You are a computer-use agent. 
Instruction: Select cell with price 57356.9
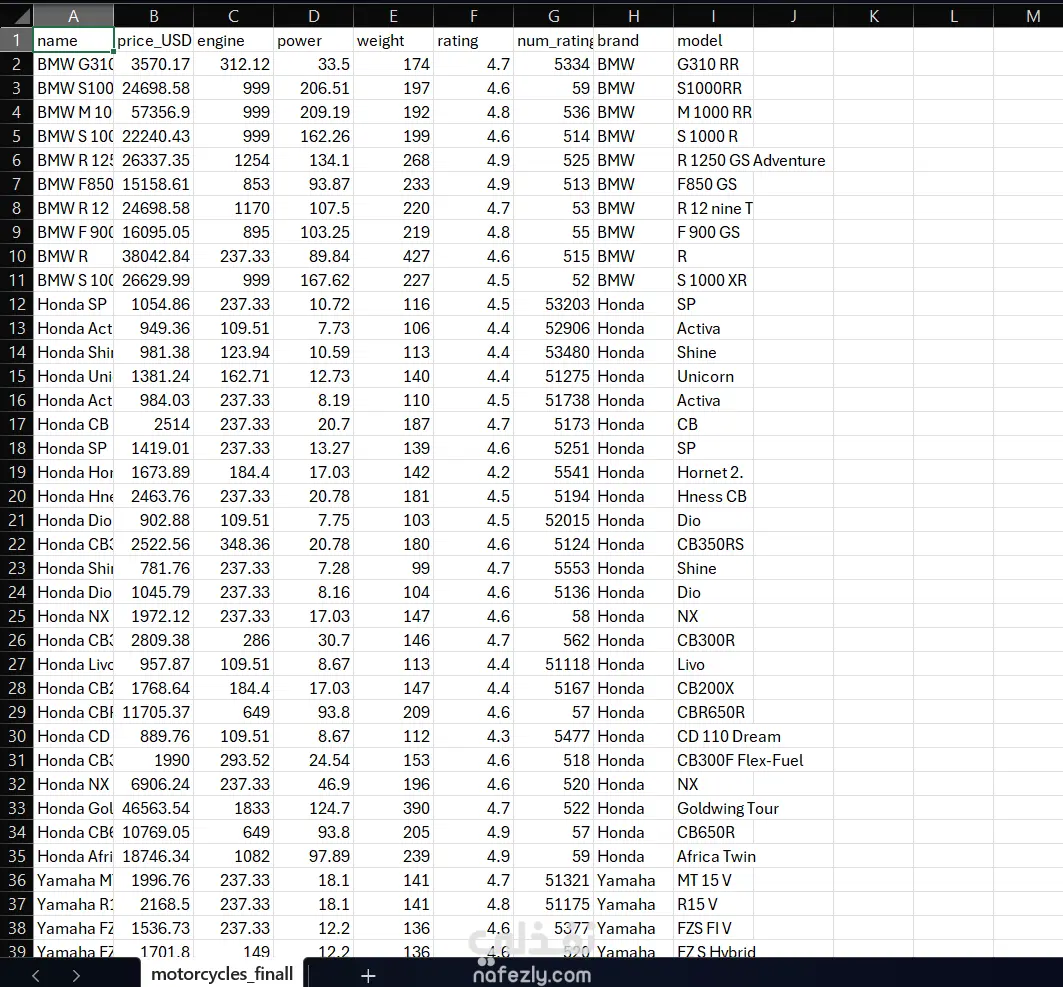click(153, 112)
